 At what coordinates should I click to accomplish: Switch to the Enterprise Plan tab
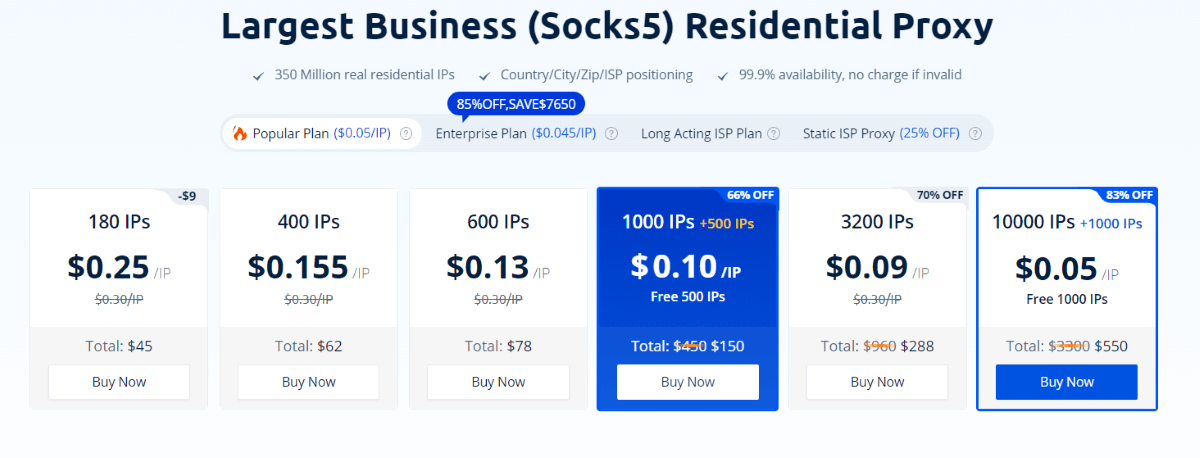tap(515, 134)
